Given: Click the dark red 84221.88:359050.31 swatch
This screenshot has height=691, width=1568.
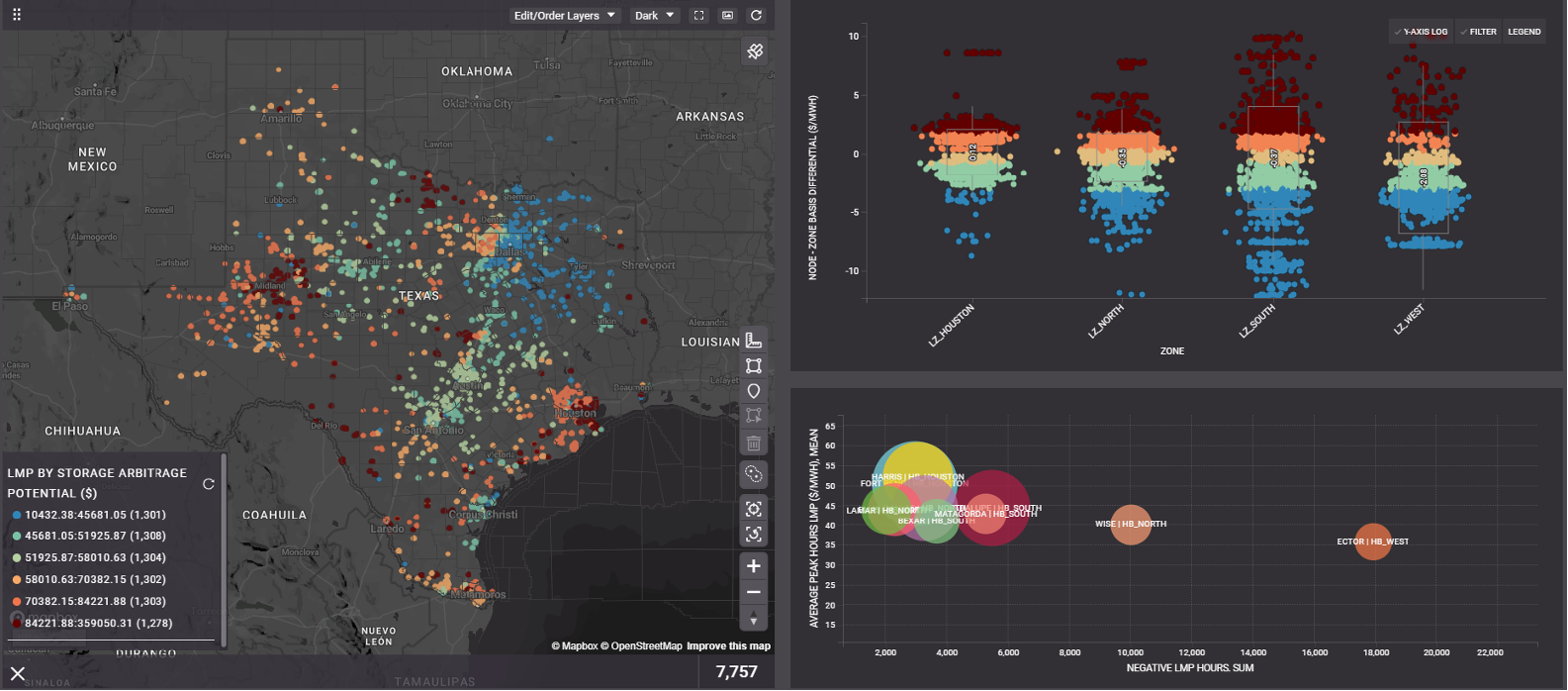Looking at the screenshot, I should pos(18,624).
